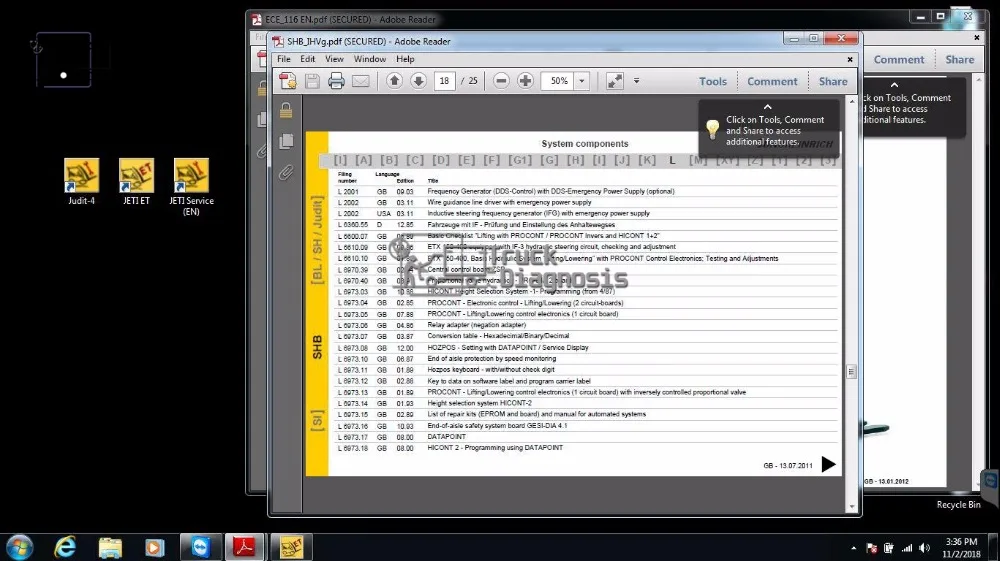Jump to index section [J]
The image size is (1000, 561).
coord(622,160)
